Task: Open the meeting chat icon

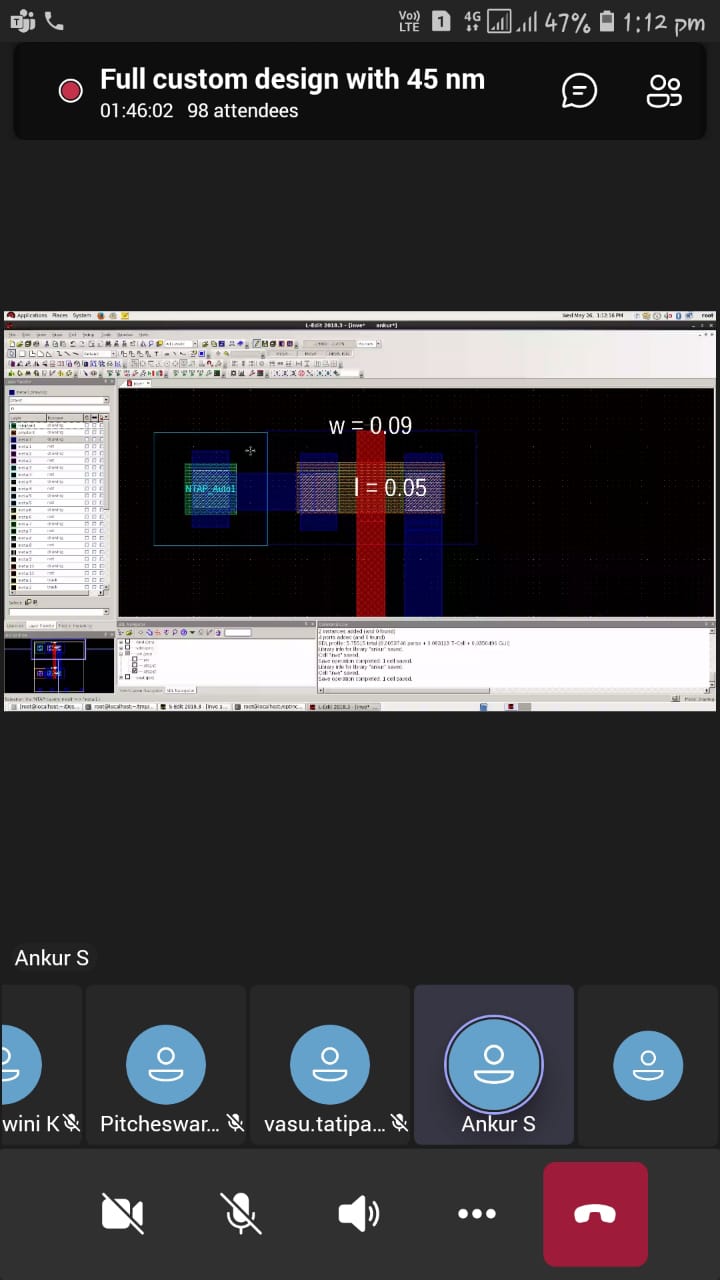Action: [x=579, y=91]
